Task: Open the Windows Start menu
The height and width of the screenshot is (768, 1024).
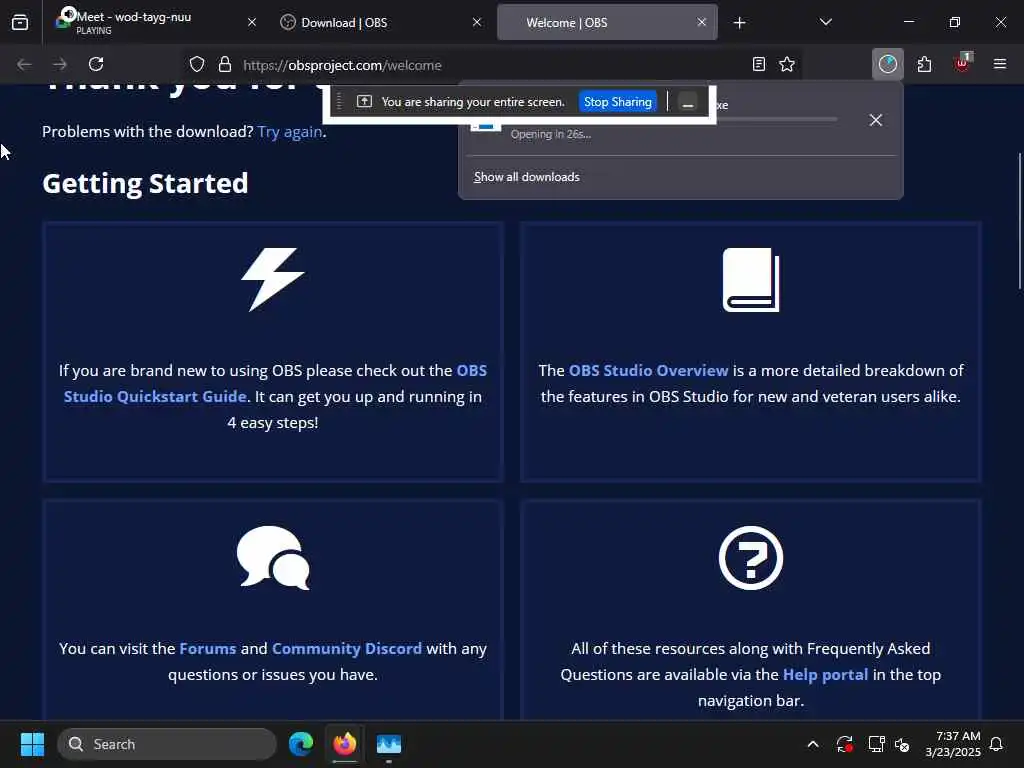Action: pos(32,744)
